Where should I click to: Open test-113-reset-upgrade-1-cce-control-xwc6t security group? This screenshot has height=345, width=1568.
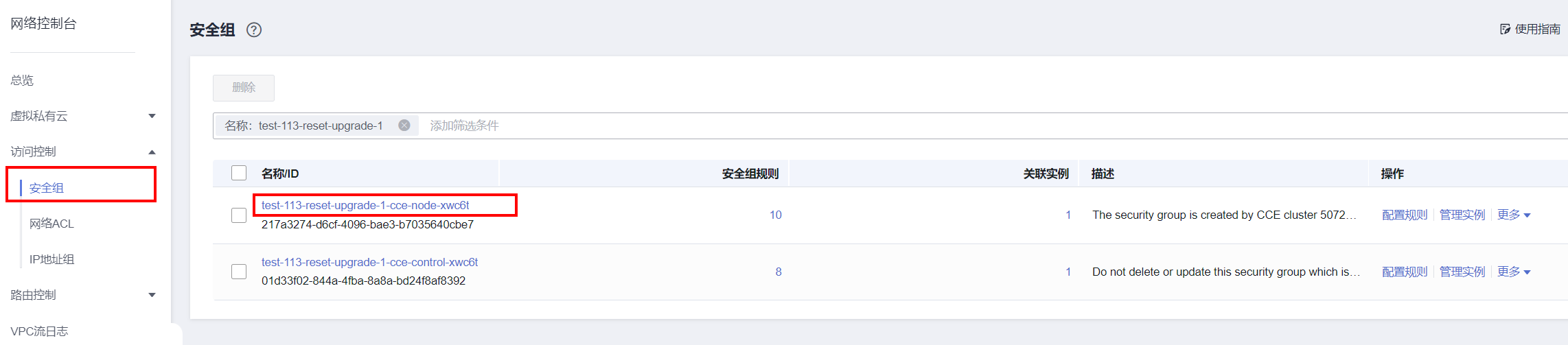click(369, 262)
